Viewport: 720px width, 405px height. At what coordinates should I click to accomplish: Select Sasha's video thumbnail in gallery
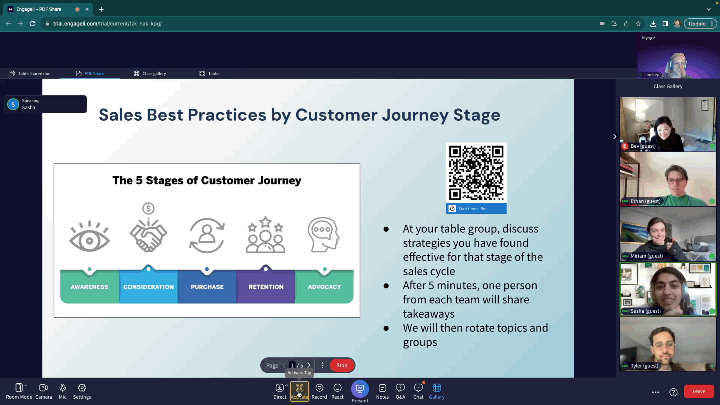pyautogui.click(x=667, y=290)
